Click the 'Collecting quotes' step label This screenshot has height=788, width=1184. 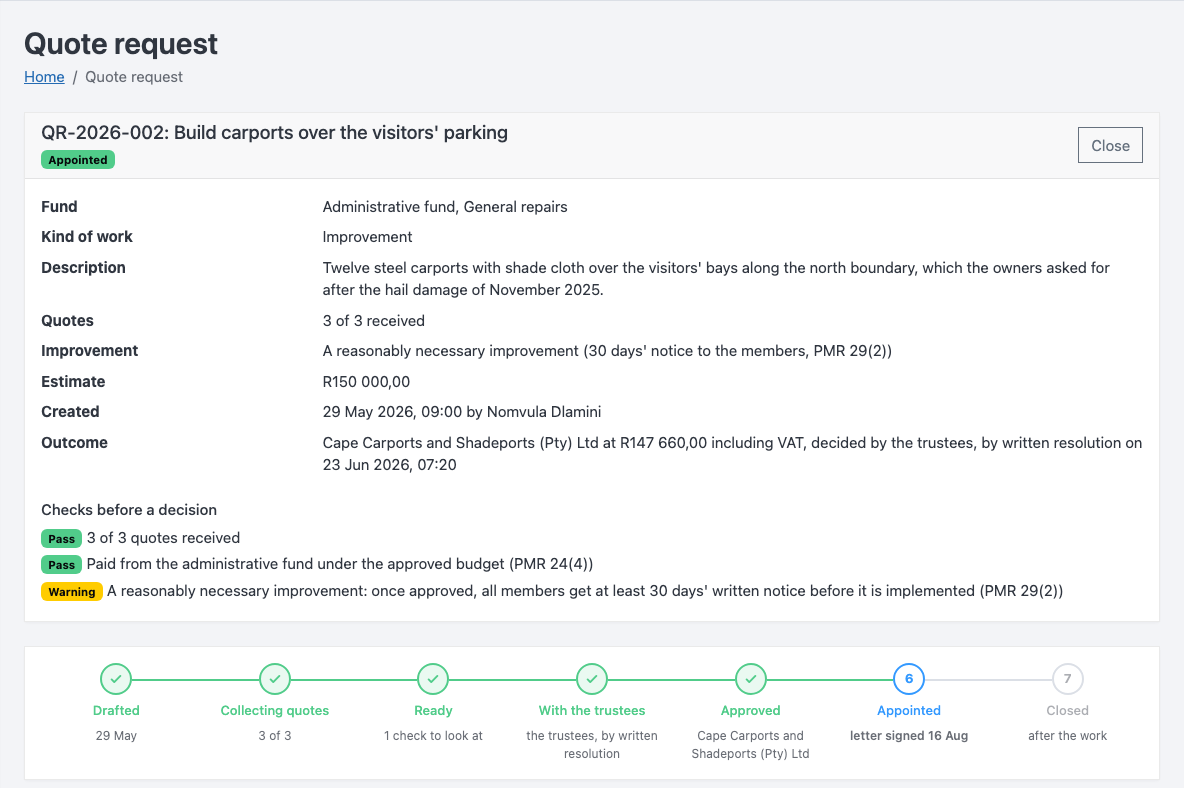click(x=275, y=710)
